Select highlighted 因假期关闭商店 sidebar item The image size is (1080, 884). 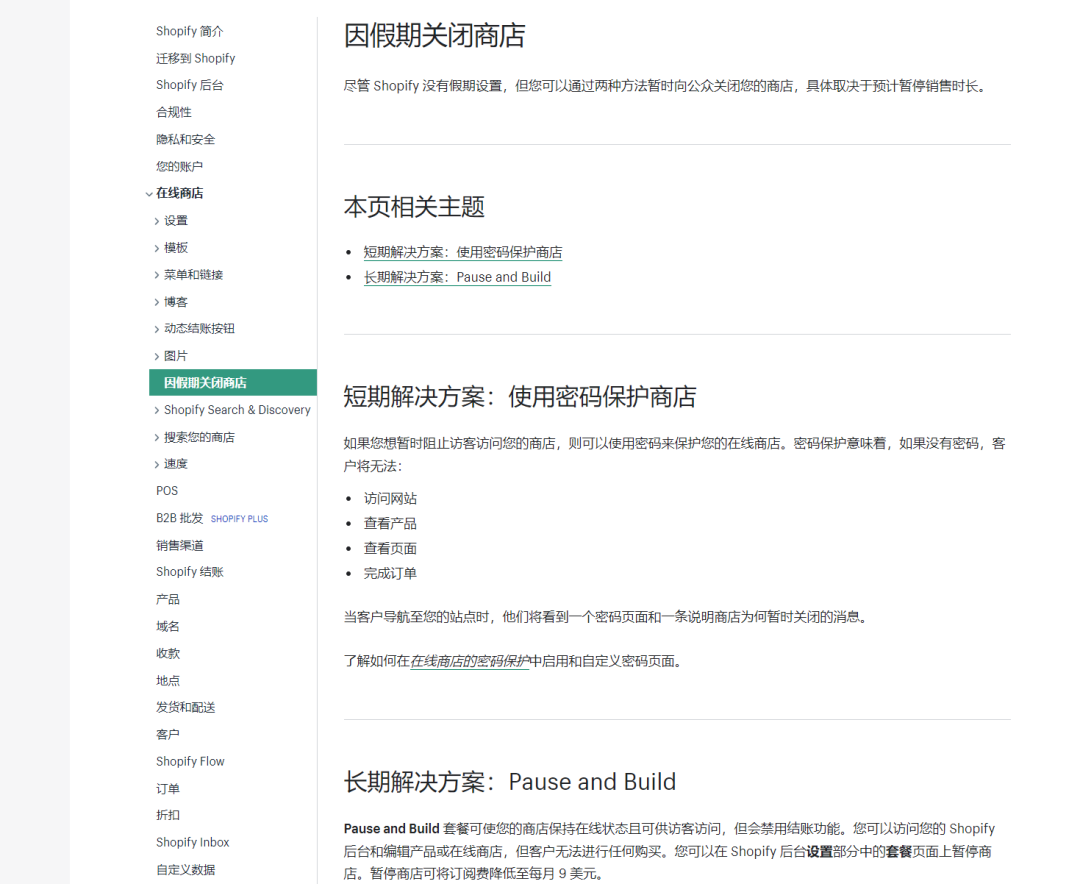233,382
